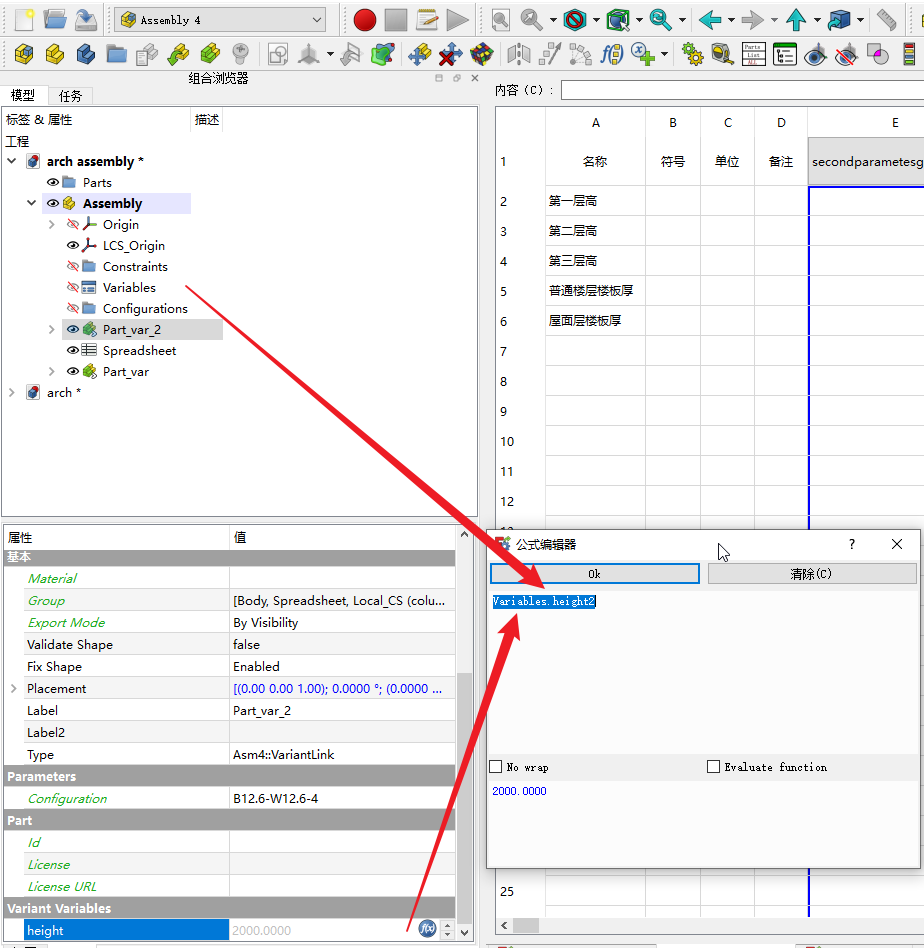Check the Evaluate function checkbox
Image resolution: width=924 pixels, height=948 pixels.
point(713,767)
